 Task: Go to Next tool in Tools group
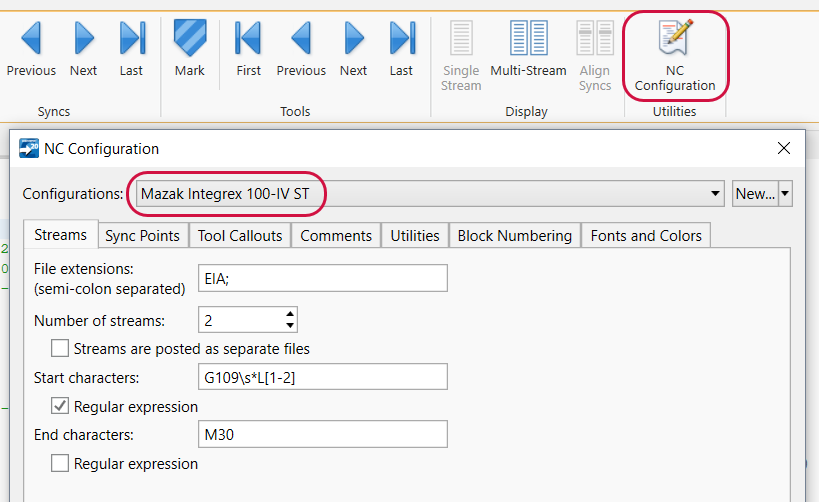[354, 49]
